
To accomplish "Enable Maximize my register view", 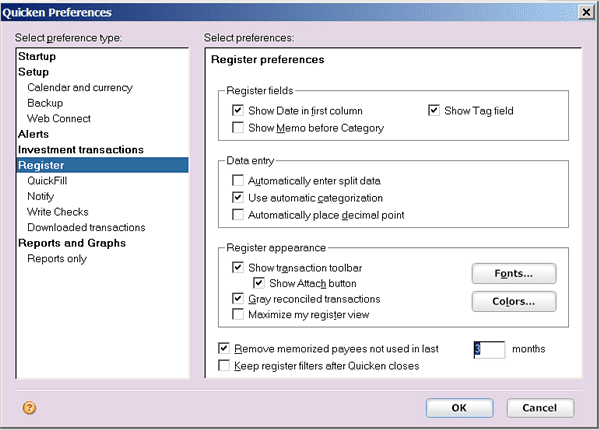I will (238, 314).
